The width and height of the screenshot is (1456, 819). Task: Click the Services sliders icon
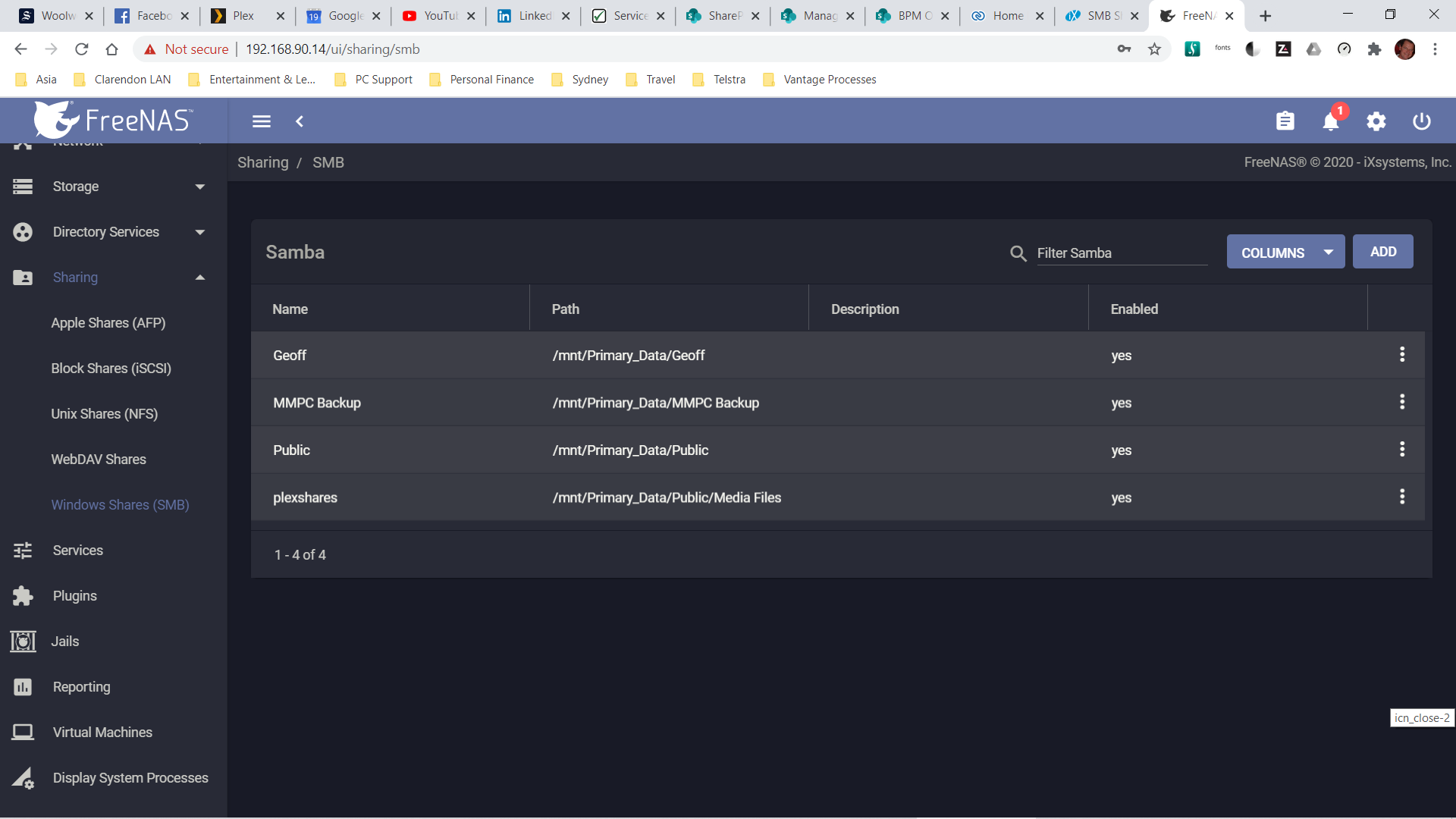pyautogui.click(x=23, y=551)
